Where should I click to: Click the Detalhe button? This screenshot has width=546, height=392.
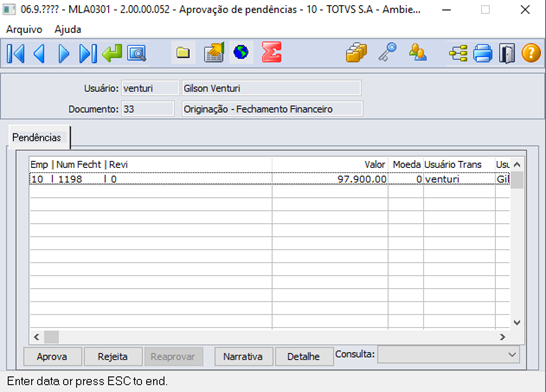click(304, 356)
